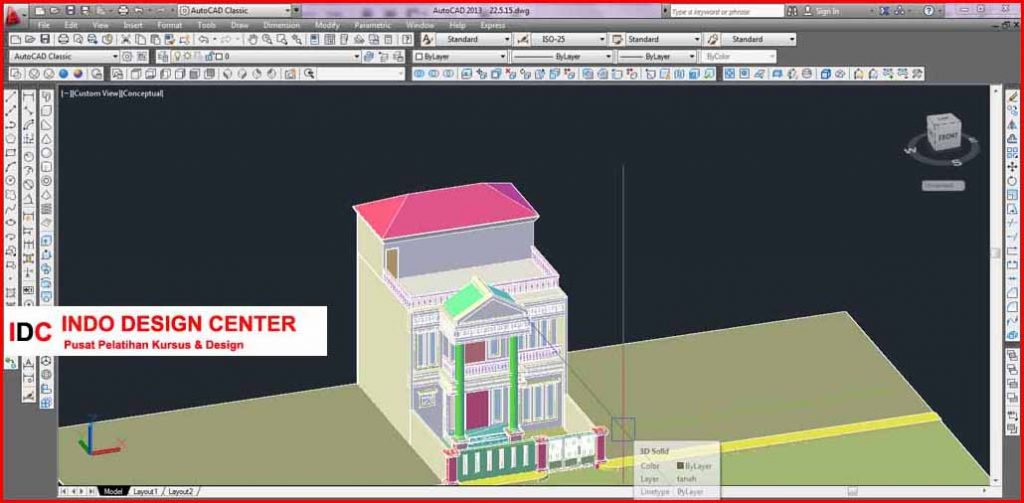Image resolution: width=1024 pixels, height=503 pixels.
Task: Click the Open file icon in Standard toolbar
Action: 31,40
